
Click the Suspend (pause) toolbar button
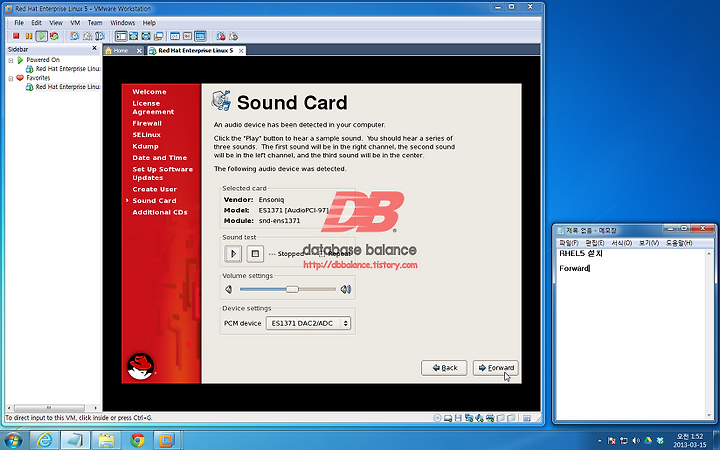(x=28, y=36)
